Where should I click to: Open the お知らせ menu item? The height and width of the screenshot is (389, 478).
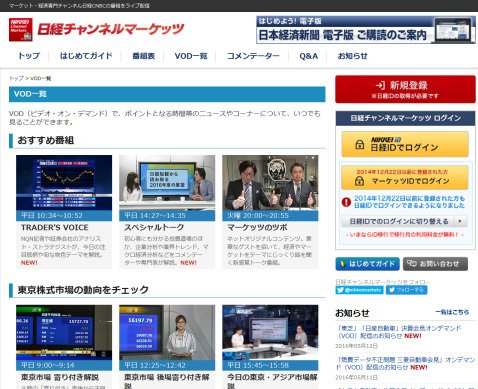(352, 56)
